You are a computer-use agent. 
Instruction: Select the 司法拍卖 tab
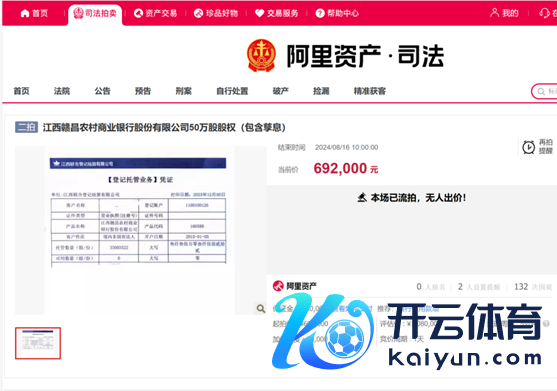95,13
